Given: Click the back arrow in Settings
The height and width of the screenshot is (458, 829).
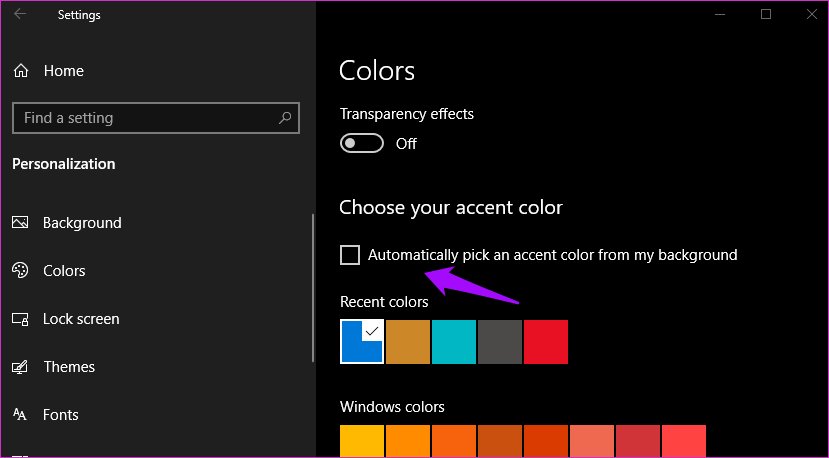Looking at the screenshot, I should coord(20,14).
